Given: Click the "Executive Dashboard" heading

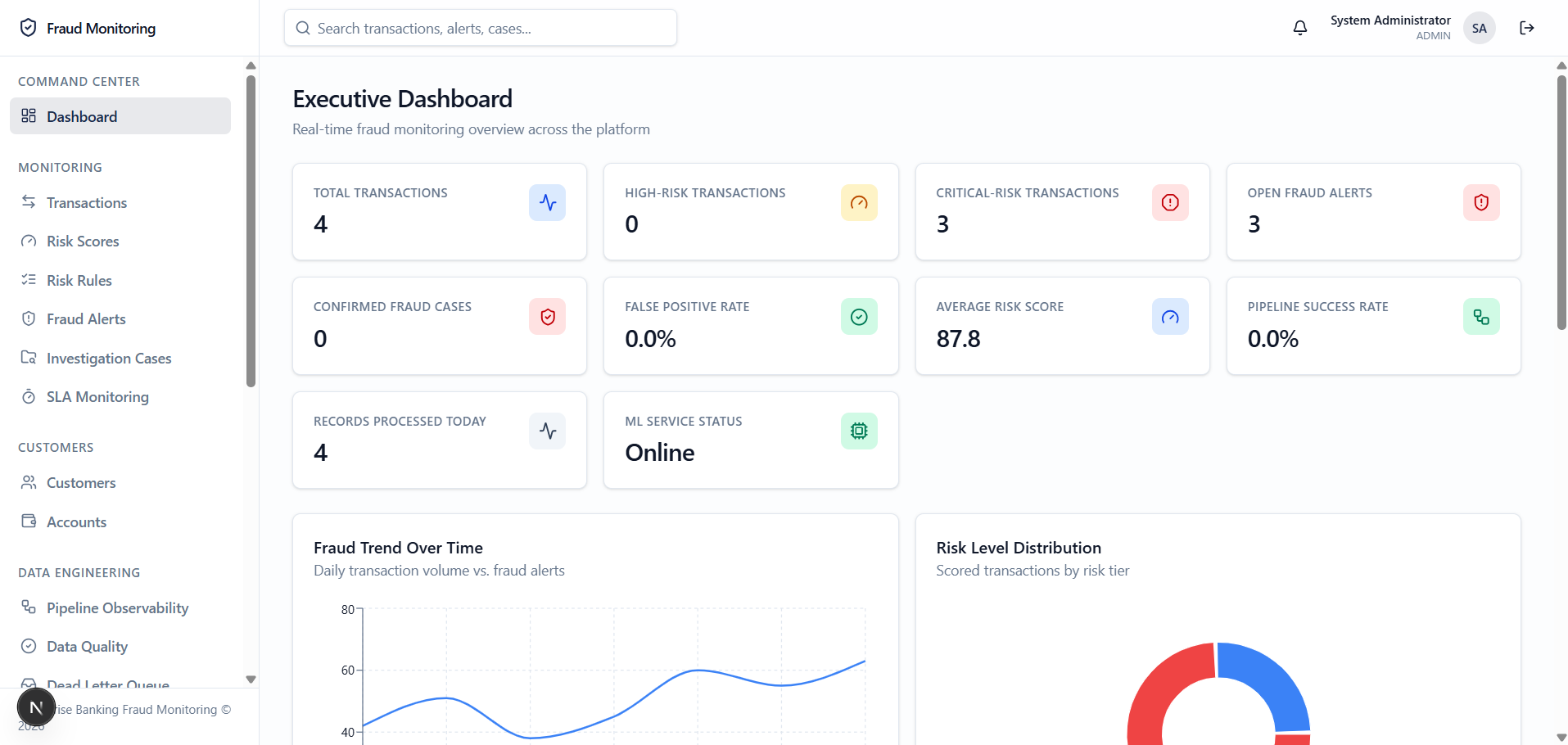Looking at the screenshot, I should point(402,99).
